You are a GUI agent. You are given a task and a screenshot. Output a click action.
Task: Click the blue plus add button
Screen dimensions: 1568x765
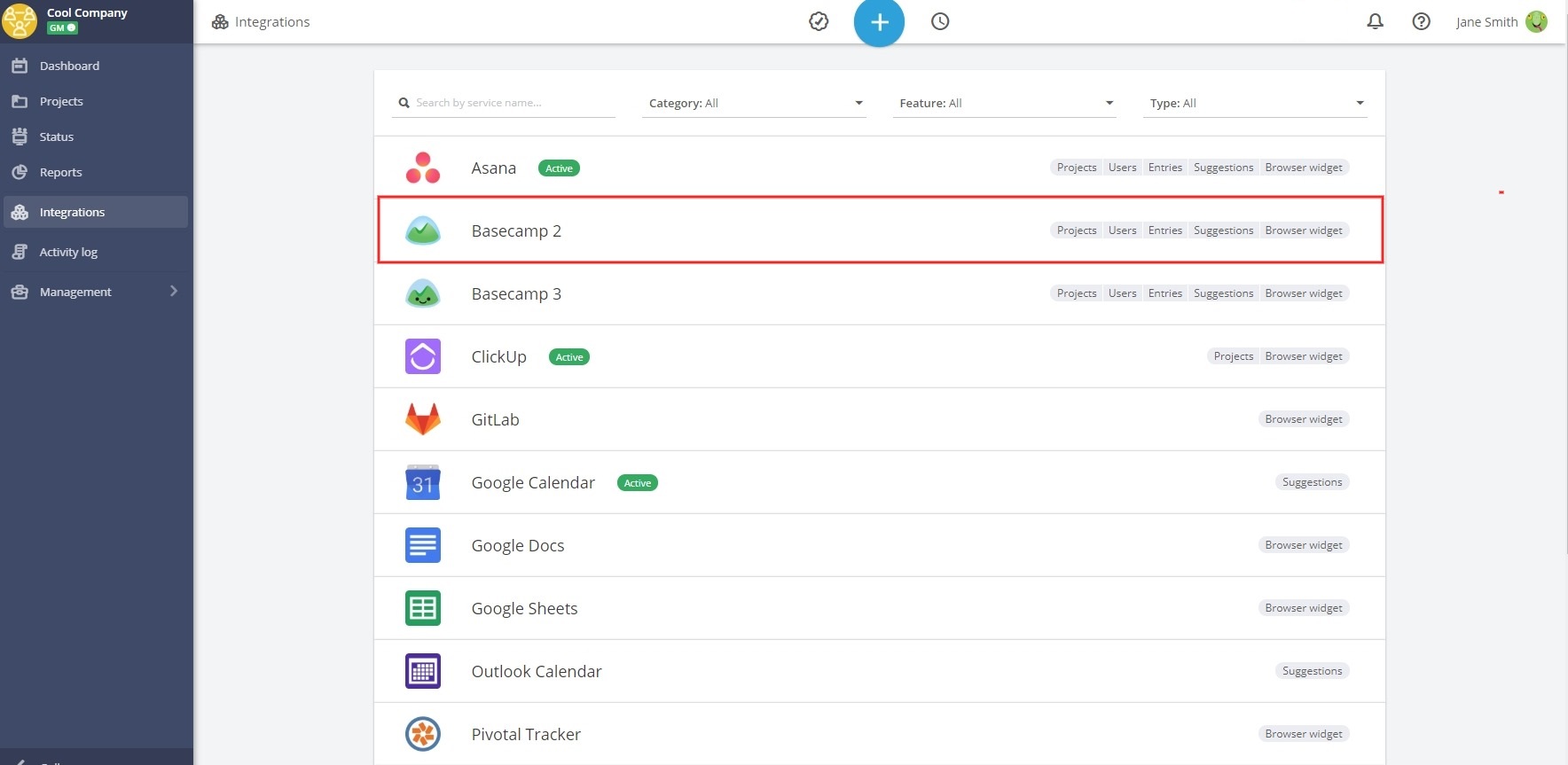879,21
